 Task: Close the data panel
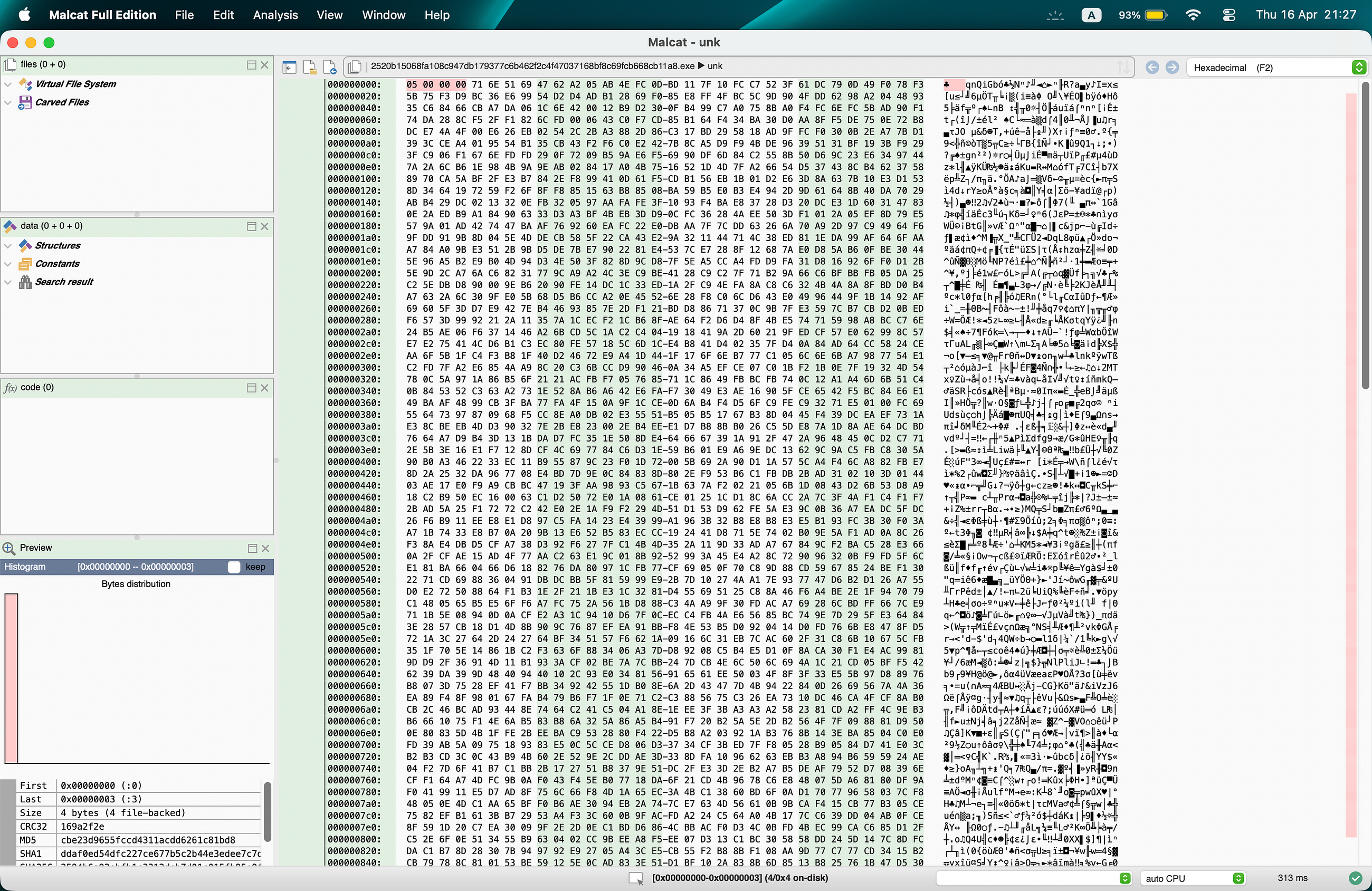(264, 226)
